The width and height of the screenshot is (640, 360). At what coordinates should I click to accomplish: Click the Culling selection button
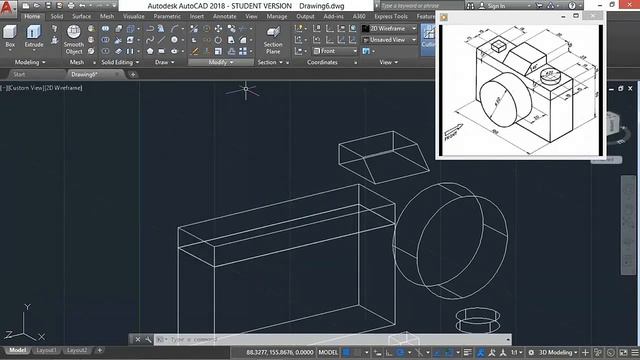(x=428, y=39)
